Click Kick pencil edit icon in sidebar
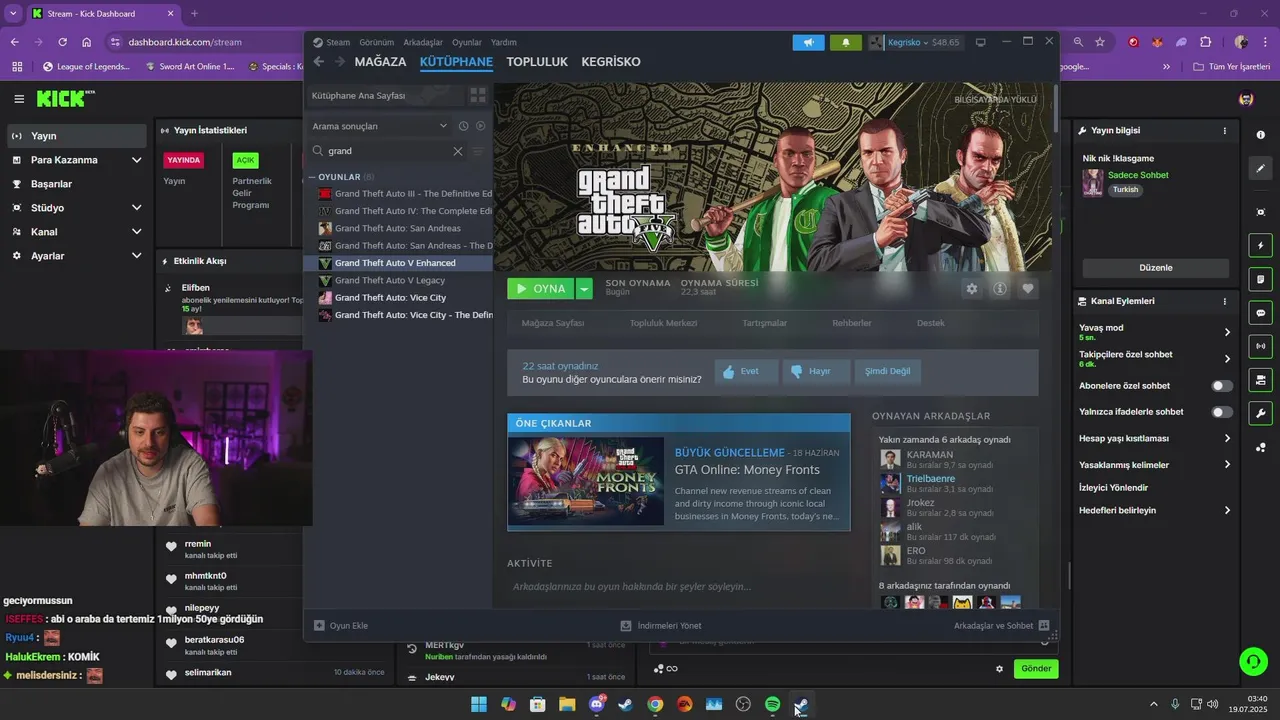 pos(1260,168)
